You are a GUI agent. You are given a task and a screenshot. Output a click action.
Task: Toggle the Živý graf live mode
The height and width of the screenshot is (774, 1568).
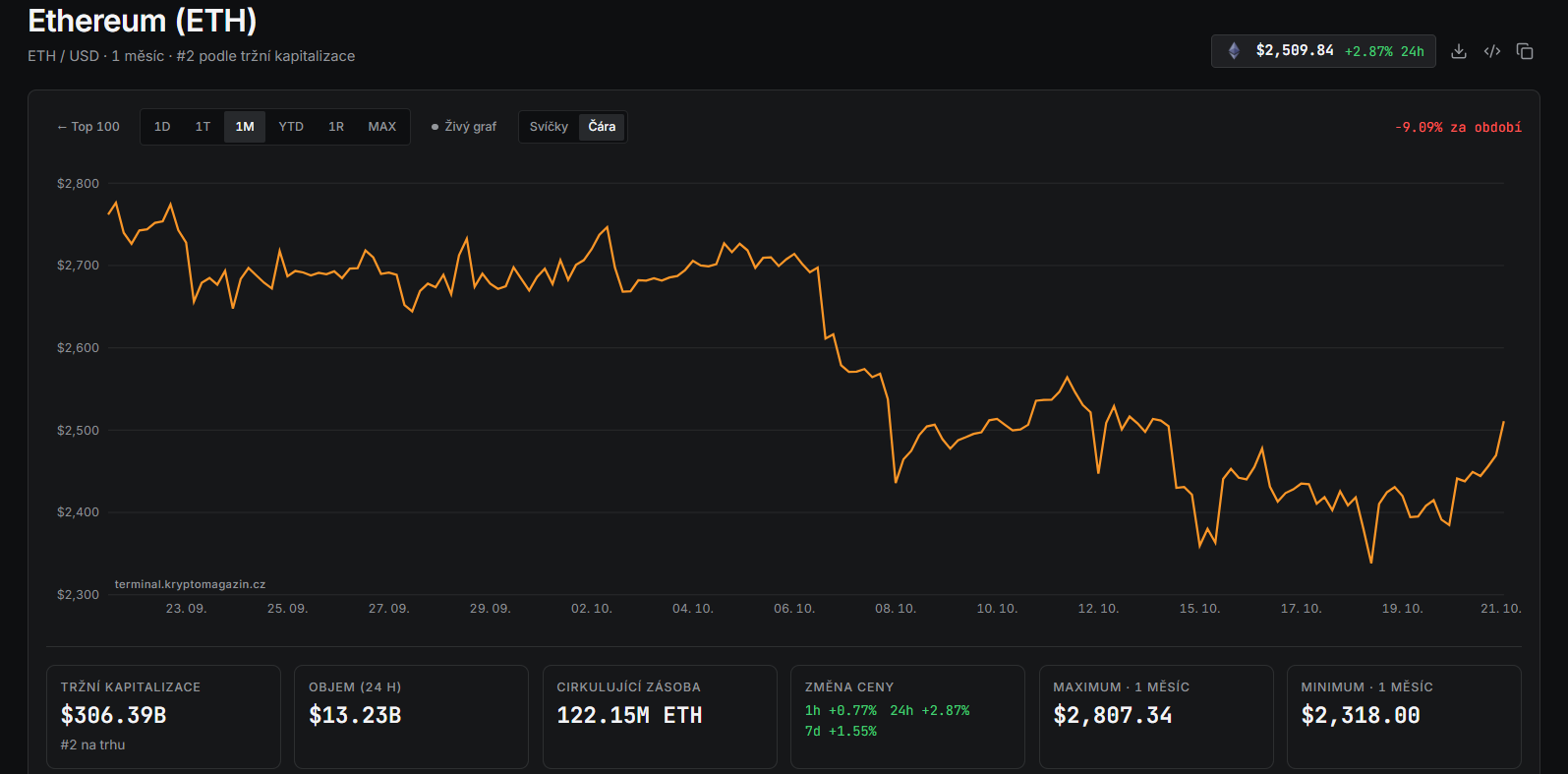point(464,127)
